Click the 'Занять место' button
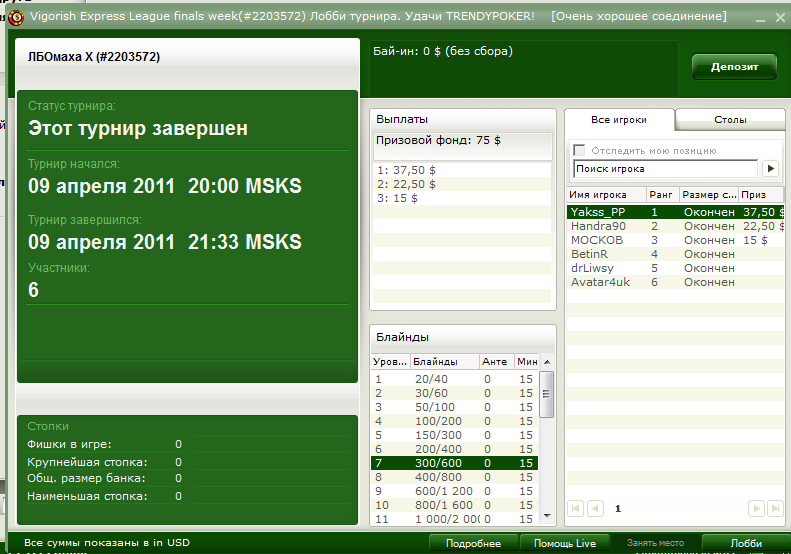Screen dimensions: 791x554 pos(655,543)
